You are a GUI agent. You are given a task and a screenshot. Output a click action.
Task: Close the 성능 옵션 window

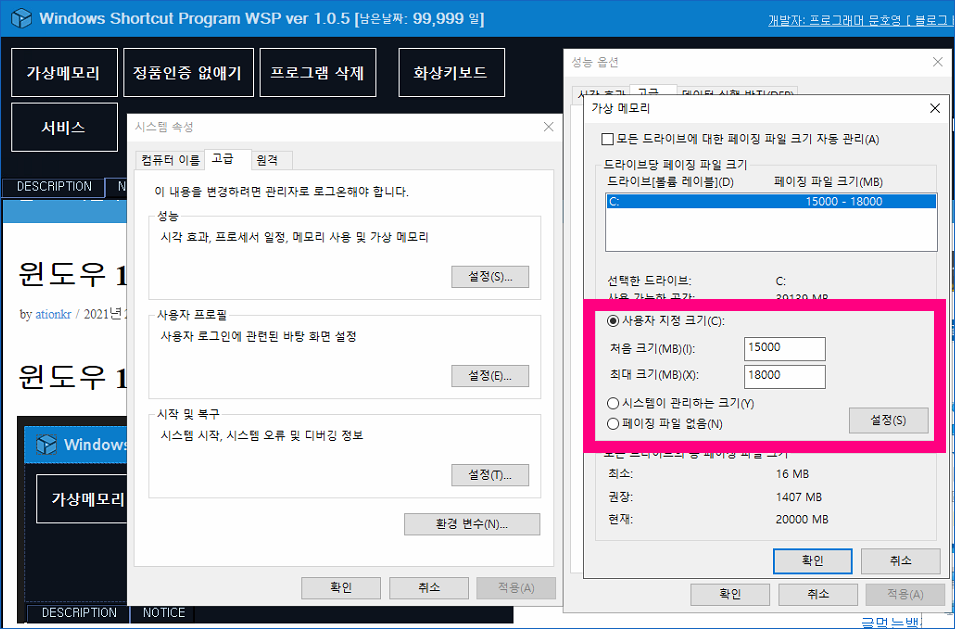point(938,62)
